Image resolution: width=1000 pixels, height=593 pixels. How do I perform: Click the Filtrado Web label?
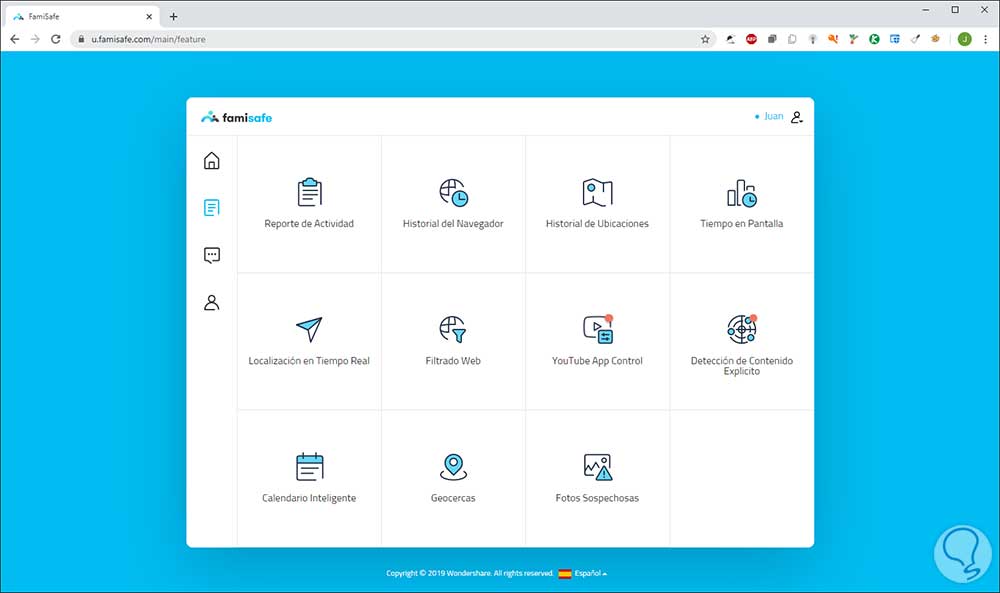[x=453, y=361]
